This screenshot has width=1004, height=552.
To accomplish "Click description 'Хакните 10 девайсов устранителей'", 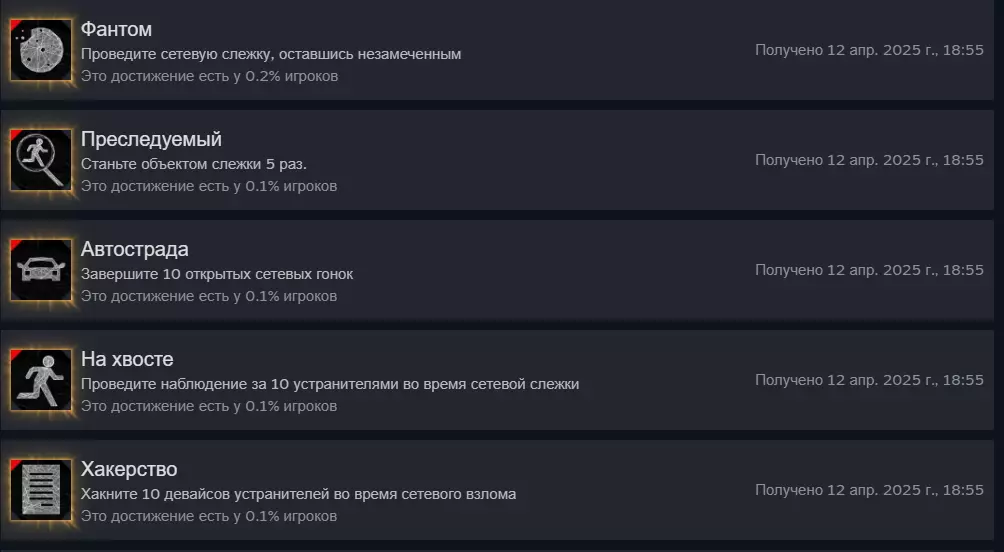I will click(298, 494).
